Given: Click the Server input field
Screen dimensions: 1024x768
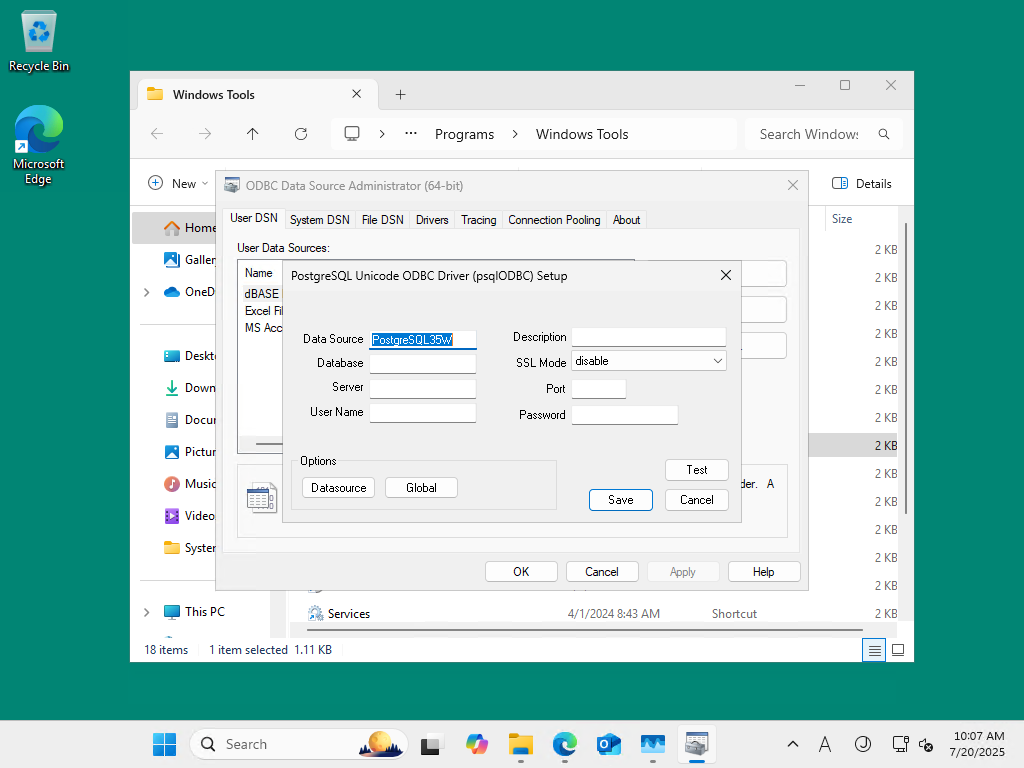Looking at the screenshot, I should (423, 389).
